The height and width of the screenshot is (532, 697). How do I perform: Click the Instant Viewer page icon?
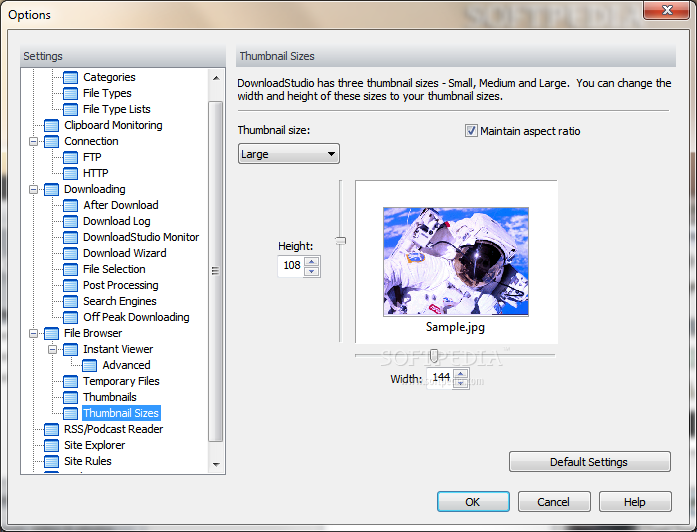click(70, 349)
